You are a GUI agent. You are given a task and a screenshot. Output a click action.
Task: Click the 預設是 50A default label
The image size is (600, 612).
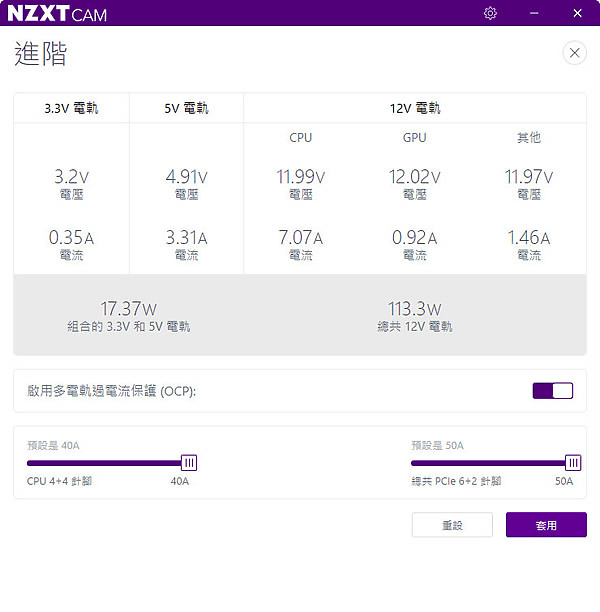click(x=438, y=445)
